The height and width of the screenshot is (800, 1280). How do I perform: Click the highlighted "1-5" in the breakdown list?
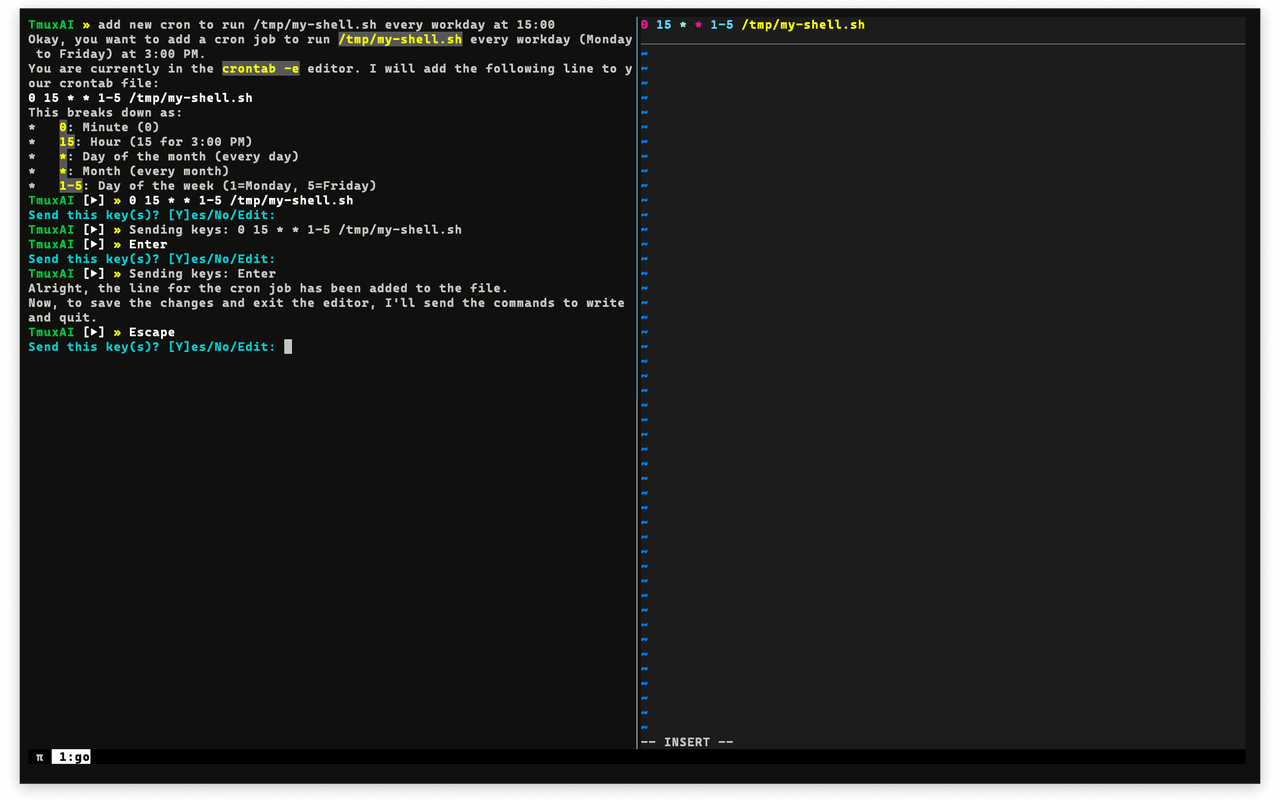coord(71,186)
